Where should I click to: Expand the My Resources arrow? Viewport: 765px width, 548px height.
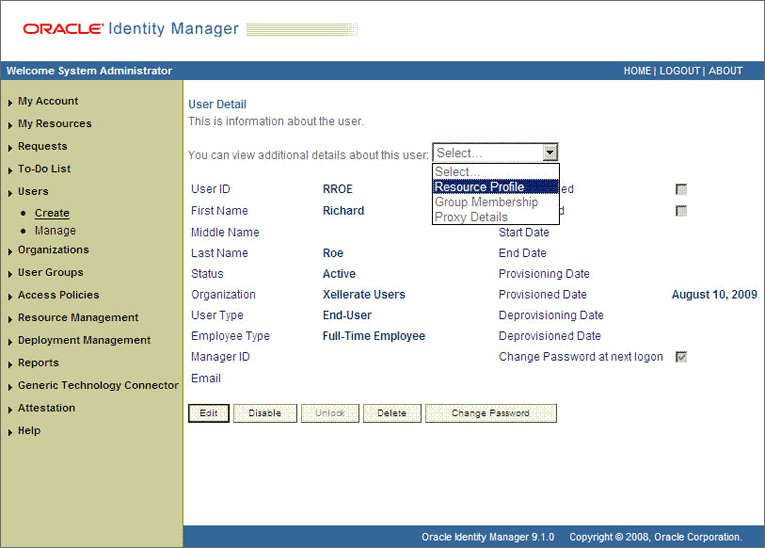[x=10, y=125]
